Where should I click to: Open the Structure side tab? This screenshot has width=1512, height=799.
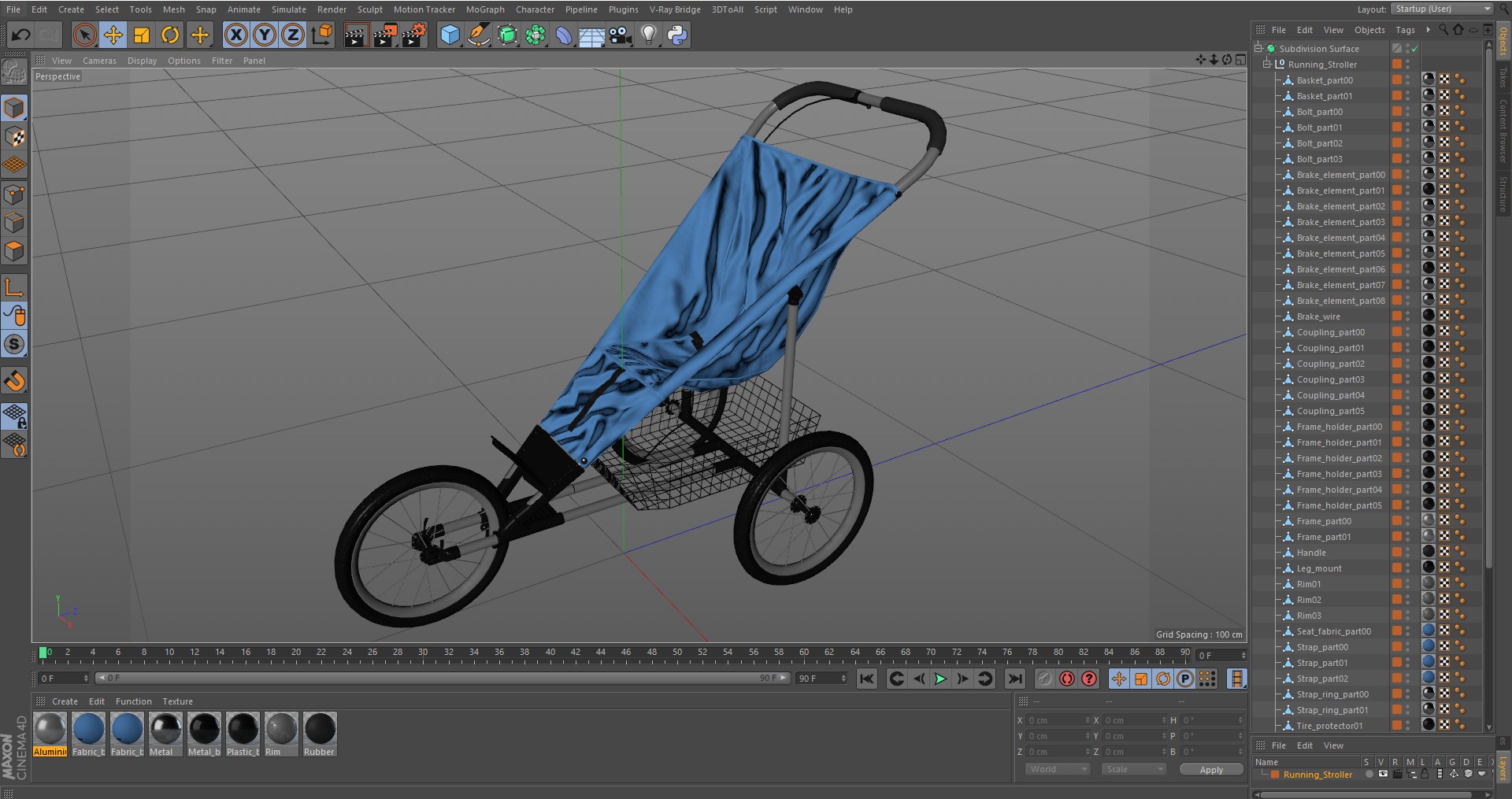[x=1503, y=194]
